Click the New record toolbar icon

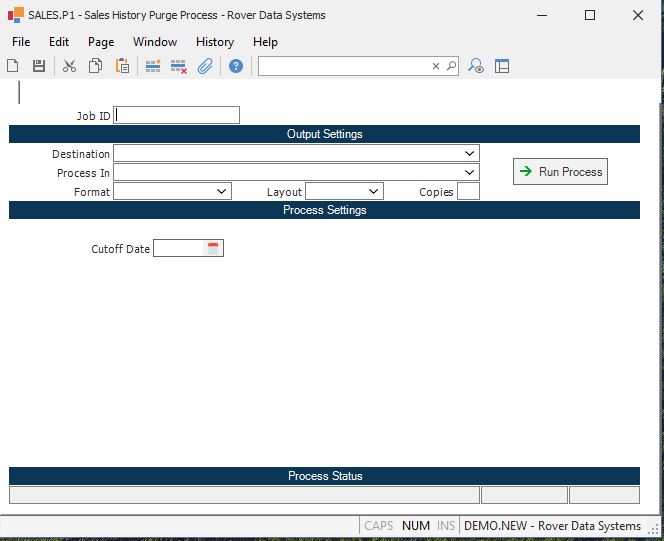(x=13, y=66)
